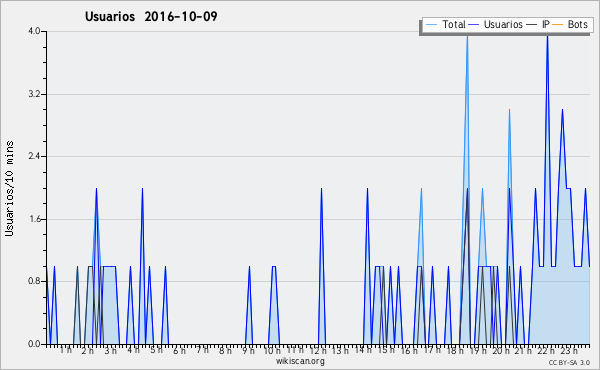The height and width of the screenshot is (370, 600).
Task: Click the '5 h' x-axis label
Action: point(156,350)
